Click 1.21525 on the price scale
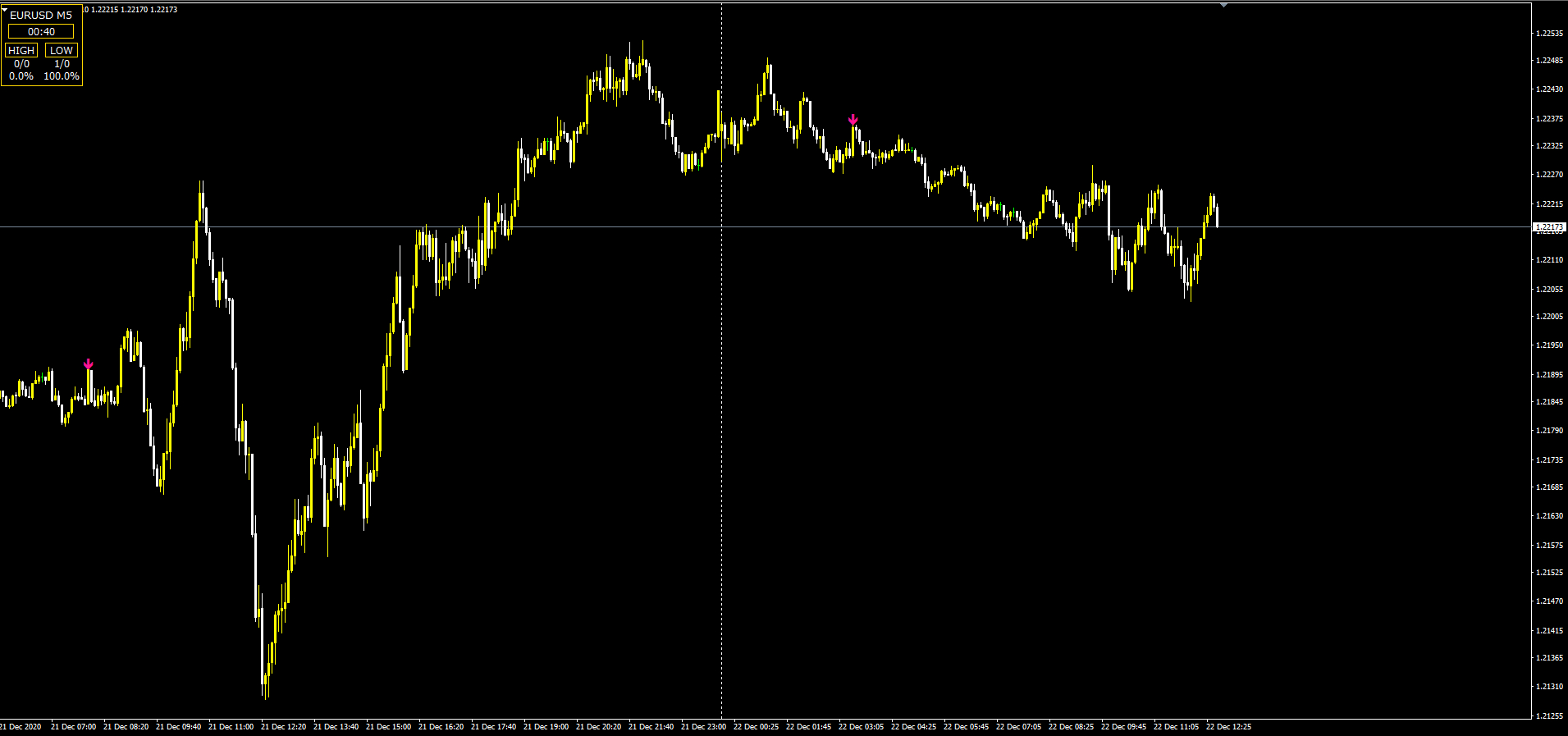The image size is (1568, 736). (x=1548, y=573)
